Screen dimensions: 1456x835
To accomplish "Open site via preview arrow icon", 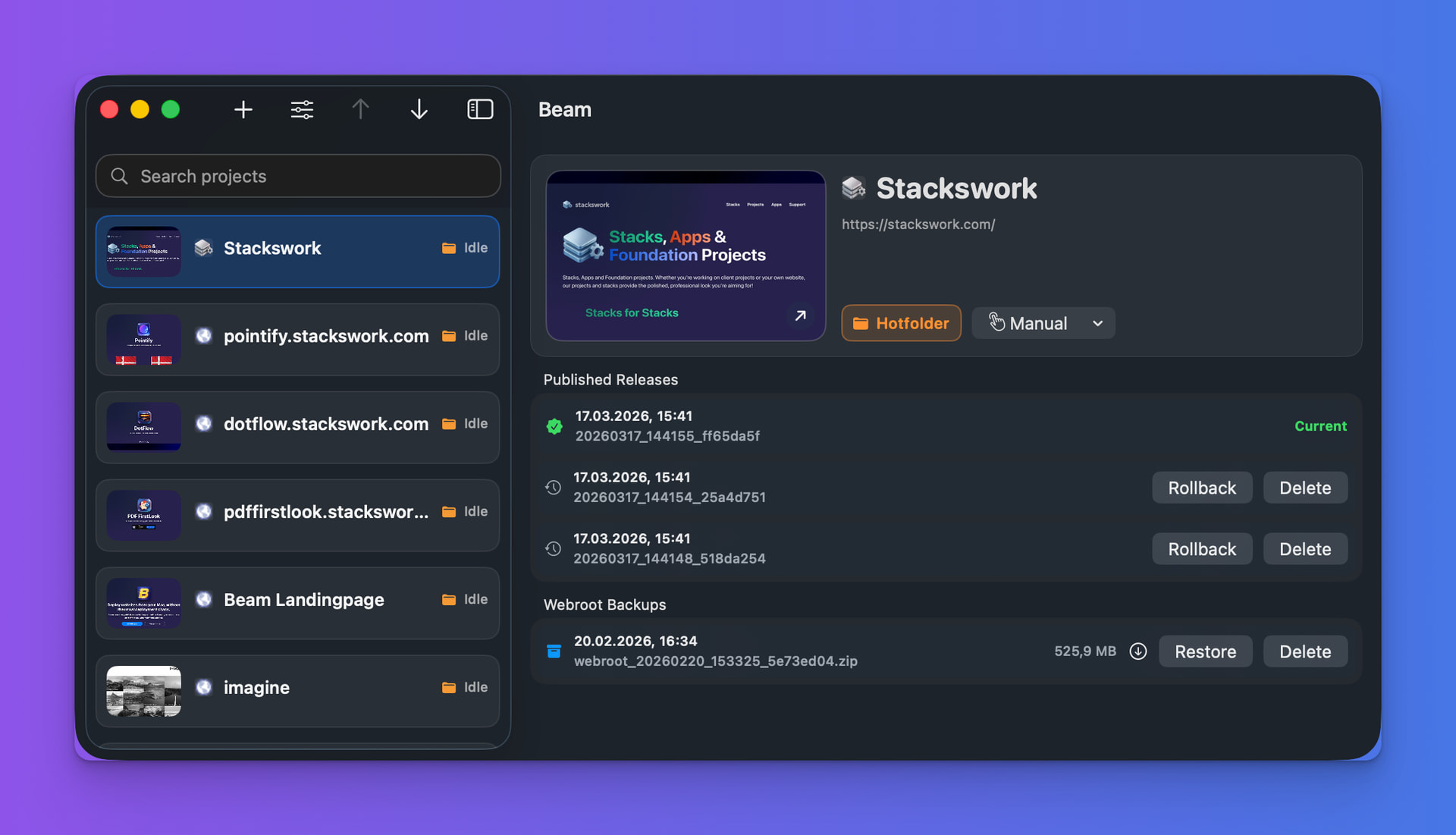I will pos(800,315).
